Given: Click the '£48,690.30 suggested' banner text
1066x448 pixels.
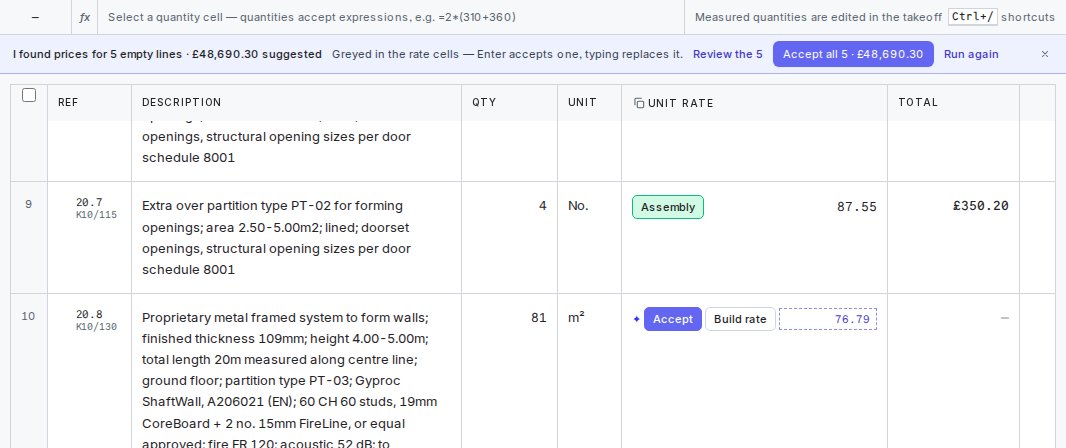Looking at the screenshot, I should coord(257,54).
